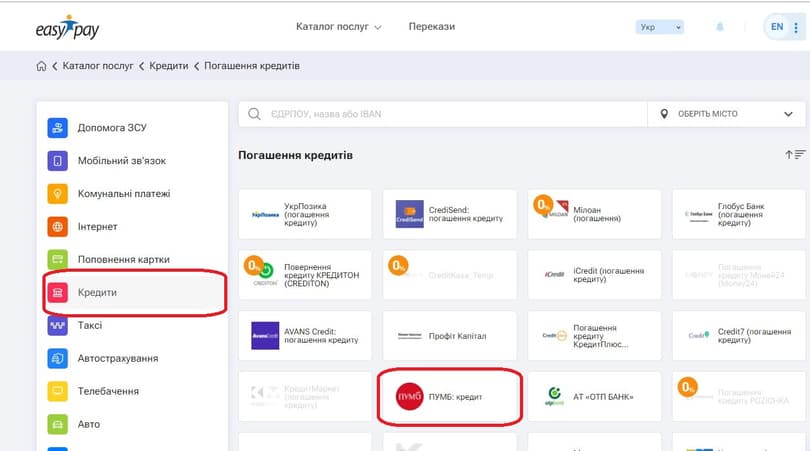Open Профіт Капітал card

(449, 336)
